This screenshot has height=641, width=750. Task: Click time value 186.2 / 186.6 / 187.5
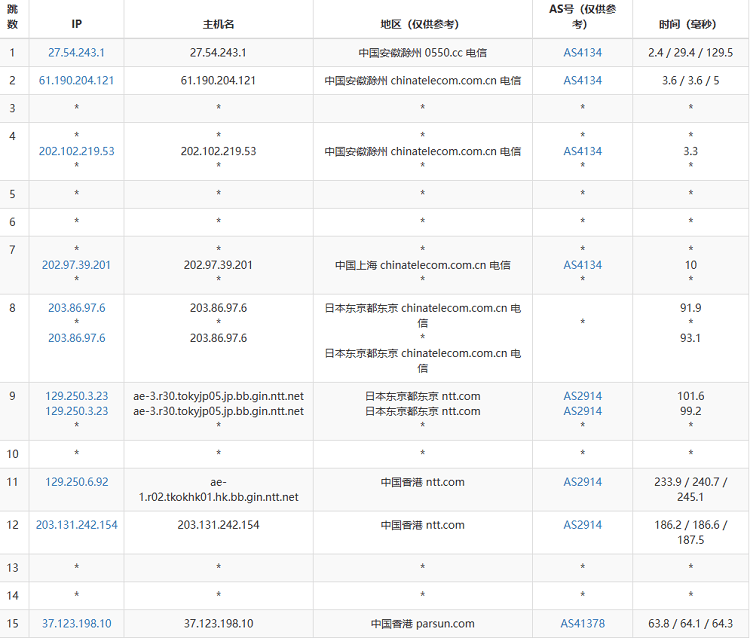click(690, 532)
